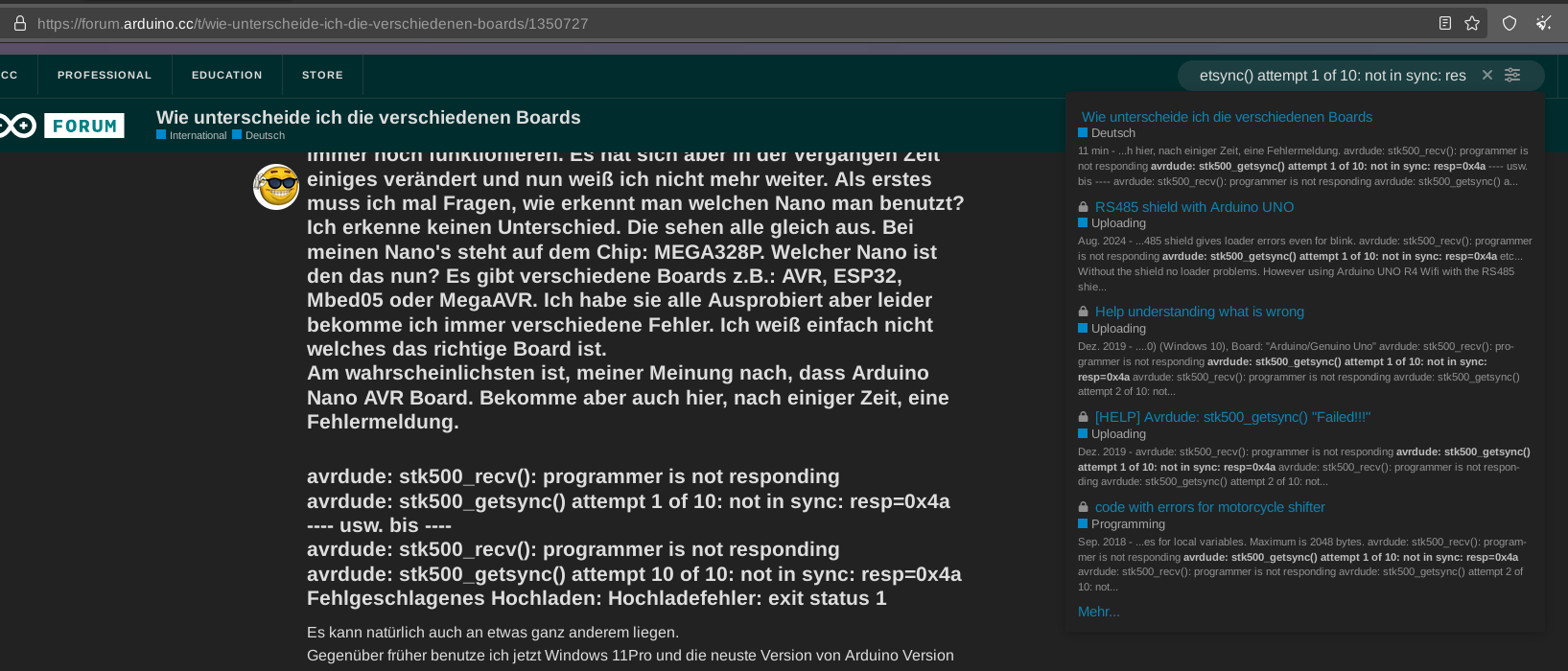Click the sentence 'Es kann natürlich auch an etwas ganz anderem liegen.'

pyautogui.click(x=493, y=633)
